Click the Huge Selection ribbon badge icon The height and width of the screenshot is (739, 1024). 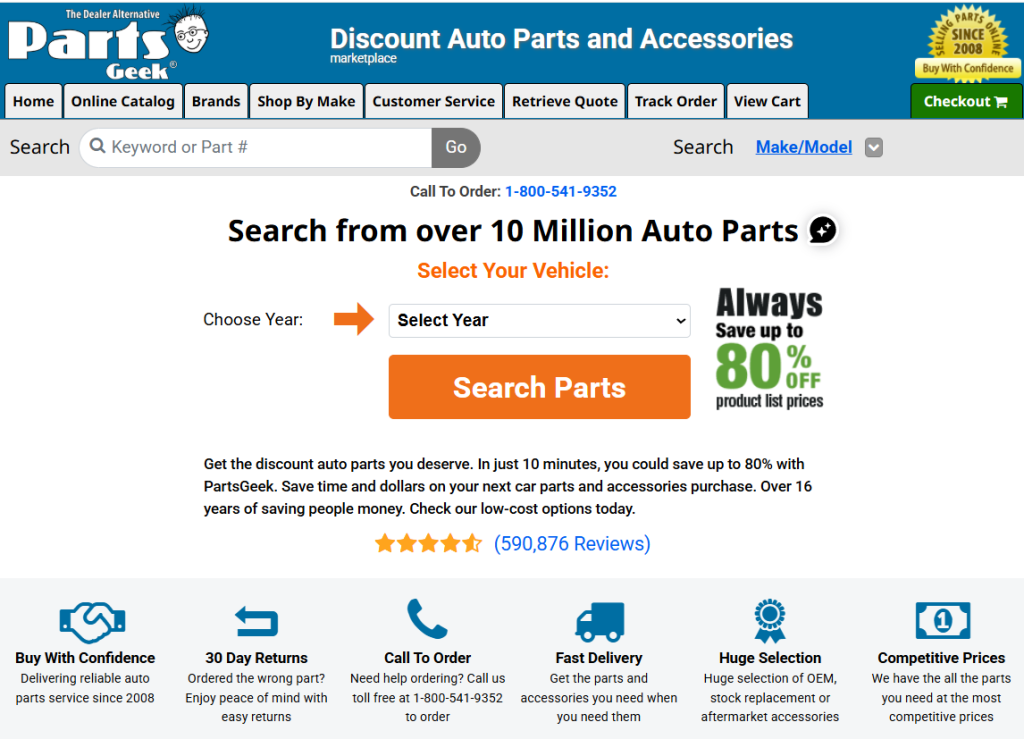(770, 621)
